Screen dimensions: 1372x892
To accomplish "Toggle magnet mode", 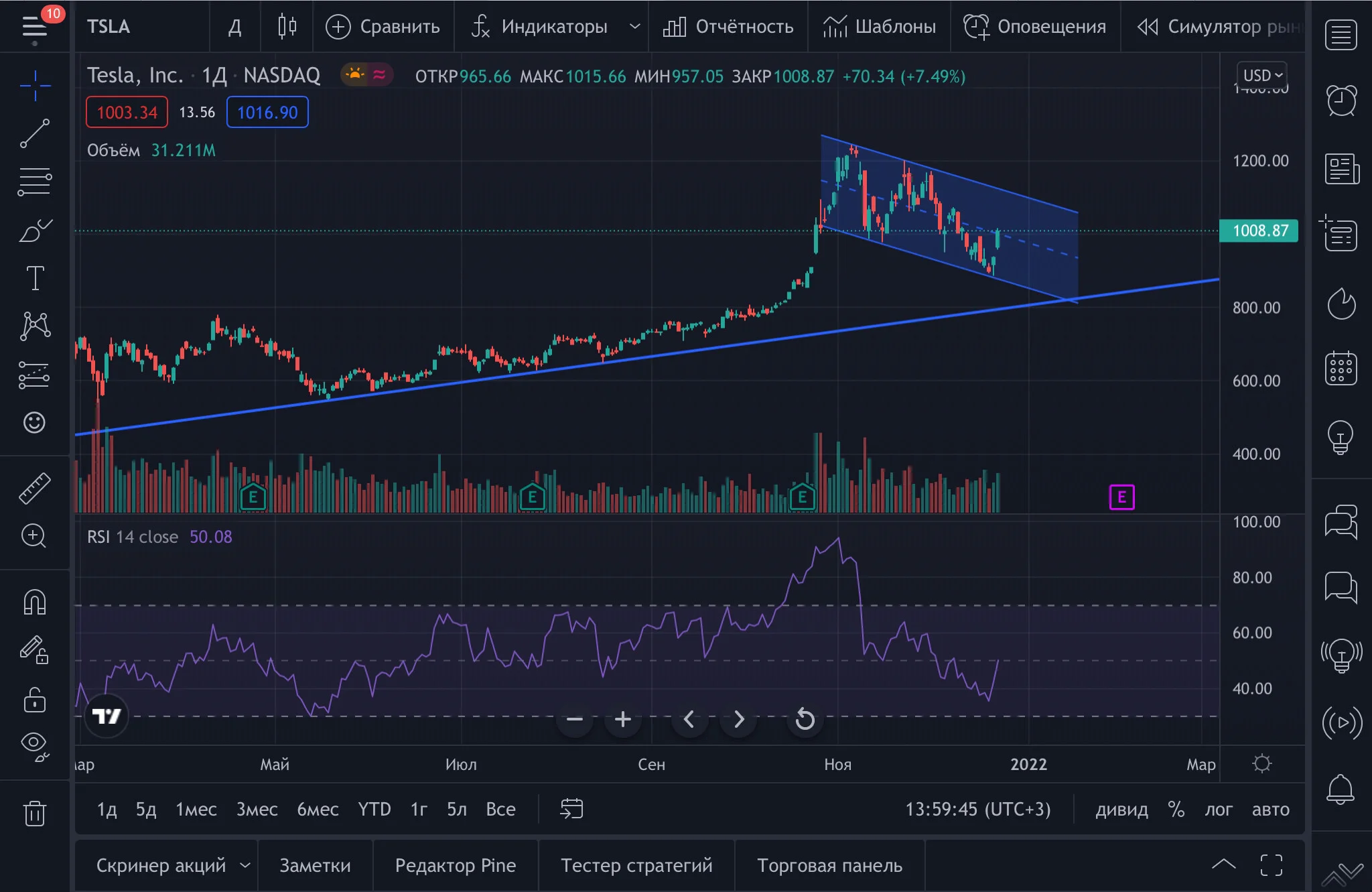I will click(x=35, y=602).
